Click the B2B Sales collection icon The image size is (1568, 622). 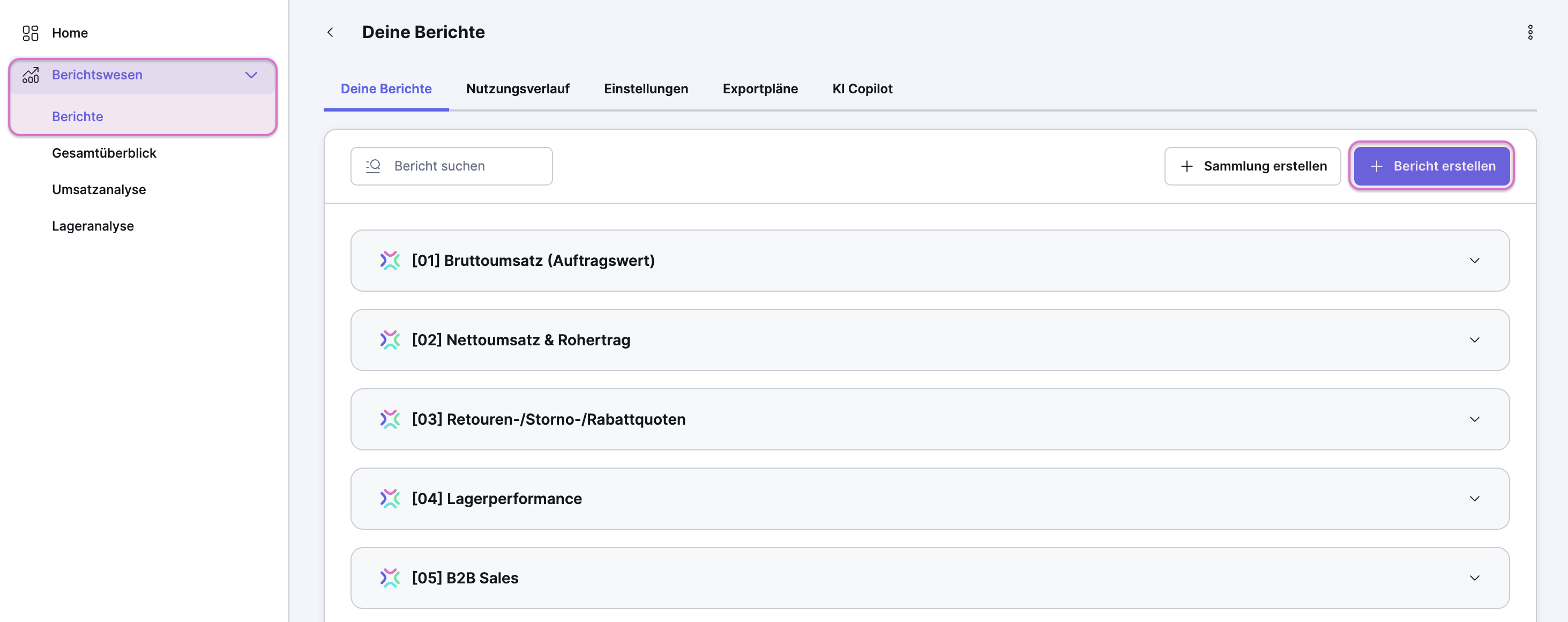(390, 577)
